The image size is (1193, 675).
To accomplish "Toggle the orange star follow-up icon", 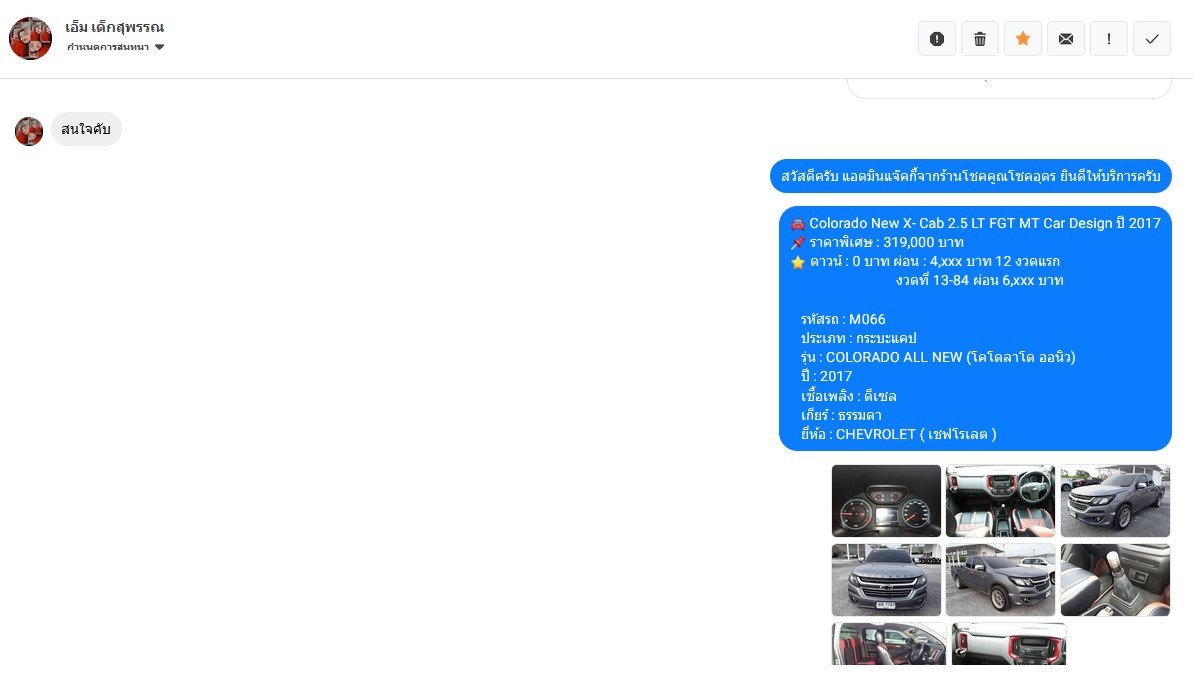I will pyautogui.click(x=1023, y=39).
